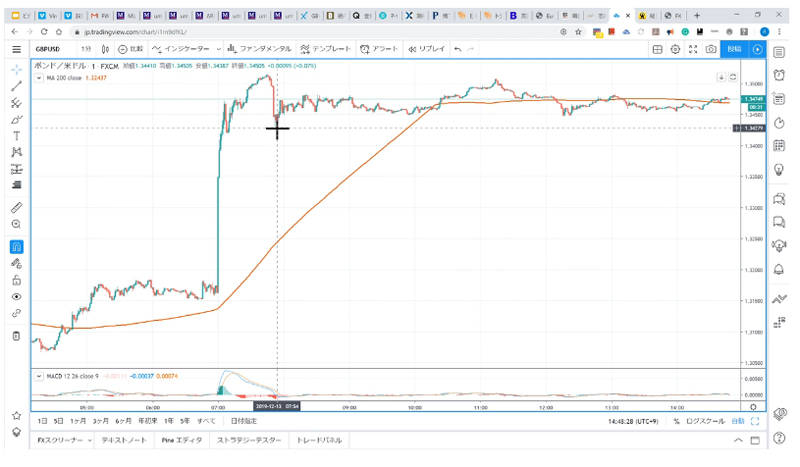Toggle magnet mode on the left toolbar
Screen dimensions: 800x467
pyautogui.click(x=16, y=247)
